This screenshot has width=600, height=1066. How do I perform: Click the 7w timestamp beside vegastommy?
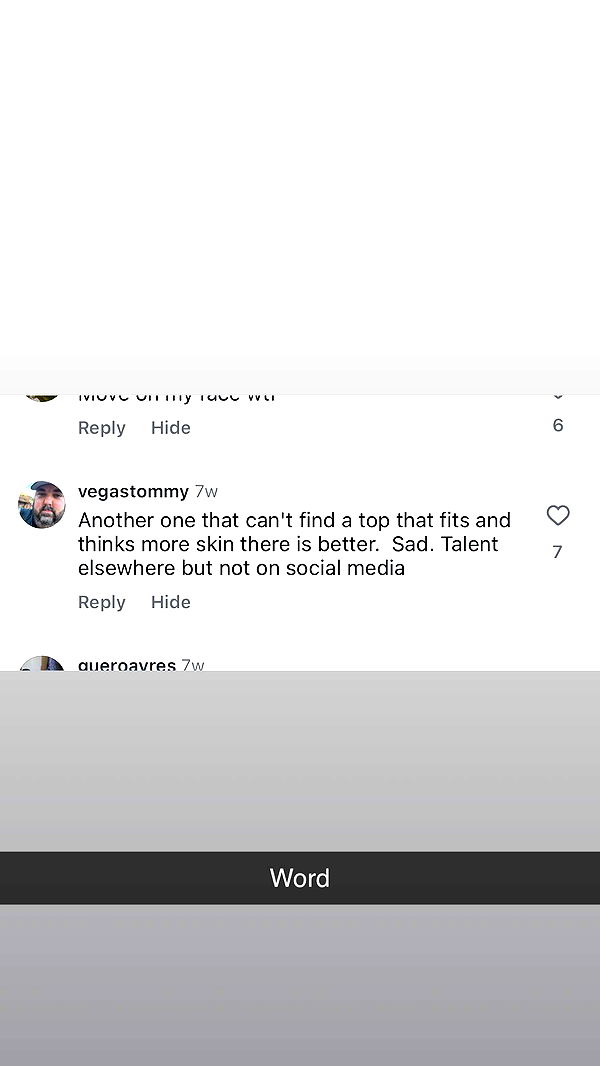tap(206, 492)
